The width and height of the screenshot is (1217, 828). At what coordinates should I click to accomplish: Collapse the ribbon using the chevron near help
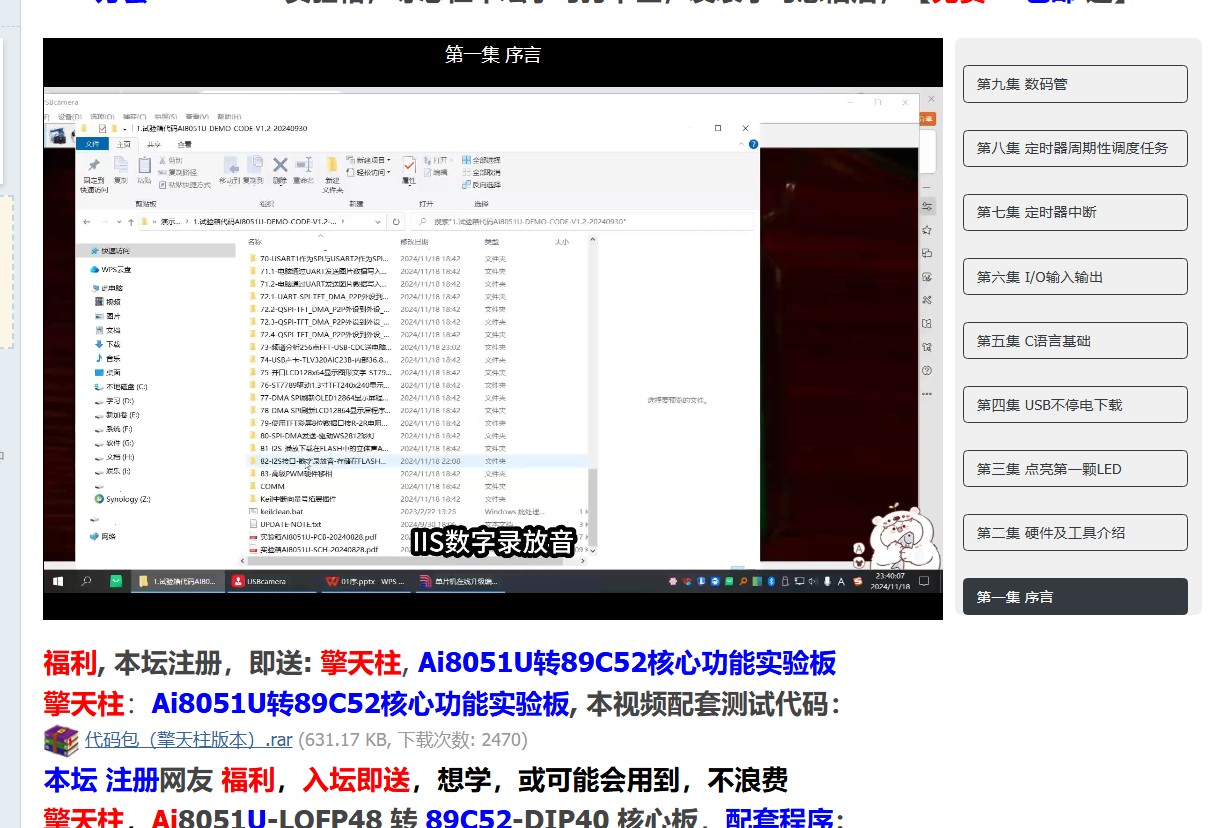pyautogui.click(x=740, y=144)
